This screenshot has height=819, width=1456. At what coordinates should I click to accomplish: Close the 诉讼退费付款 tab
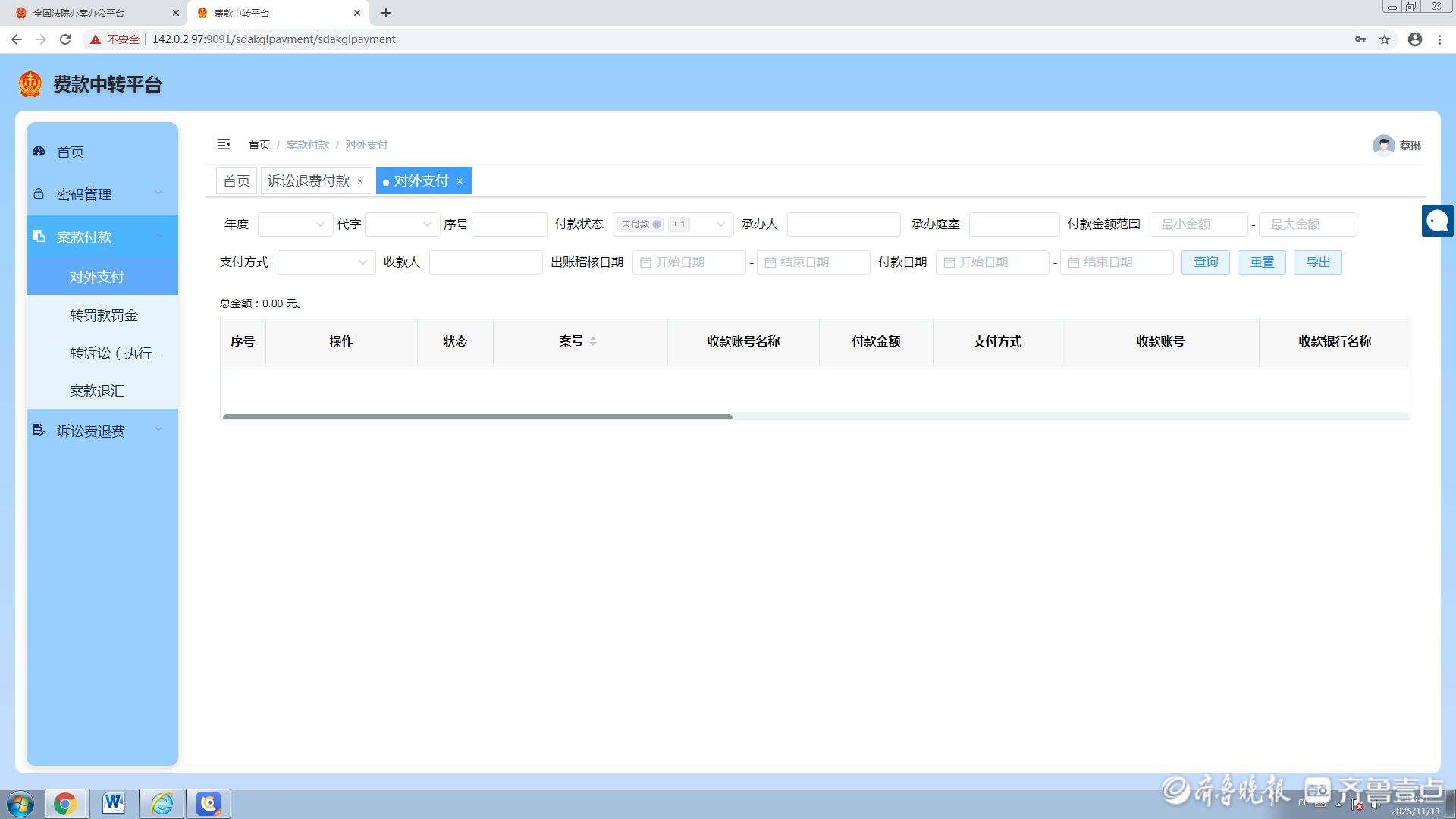point(360,181)
